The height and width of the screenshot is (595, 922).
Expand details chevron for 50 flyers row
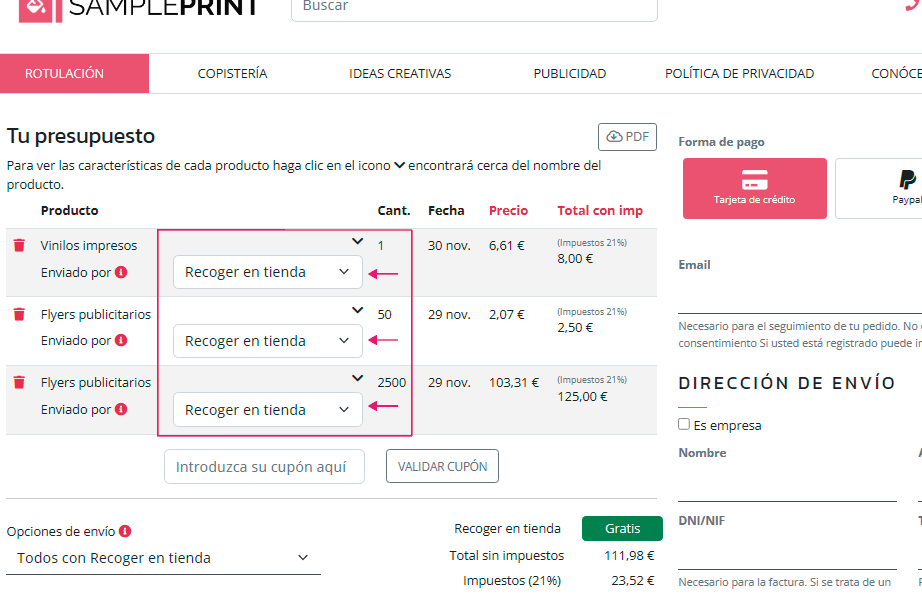click(358, 310)
